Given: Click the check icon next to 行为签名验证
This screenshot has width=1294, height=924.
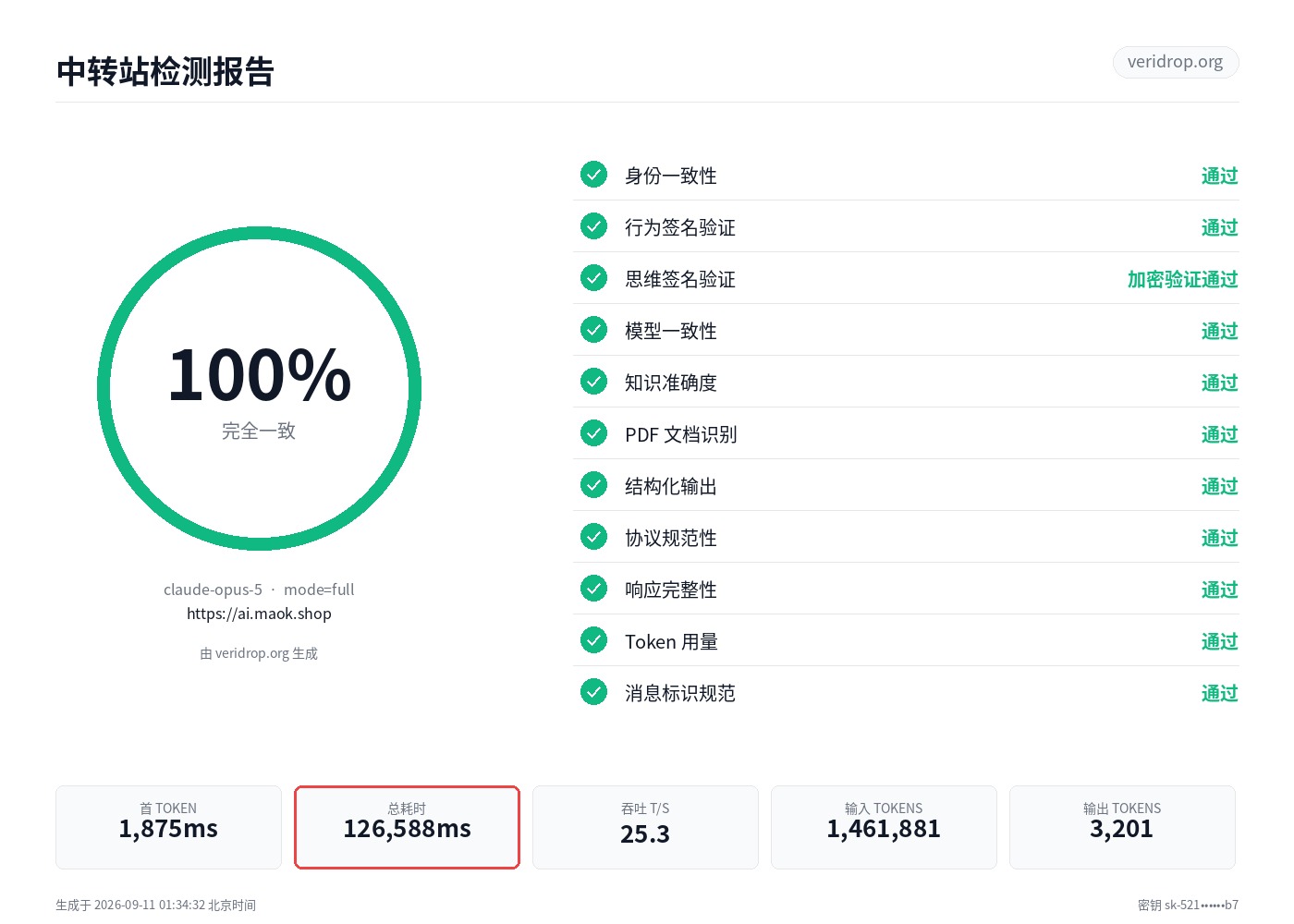Looking at the screenshot, I should point(593,225).
